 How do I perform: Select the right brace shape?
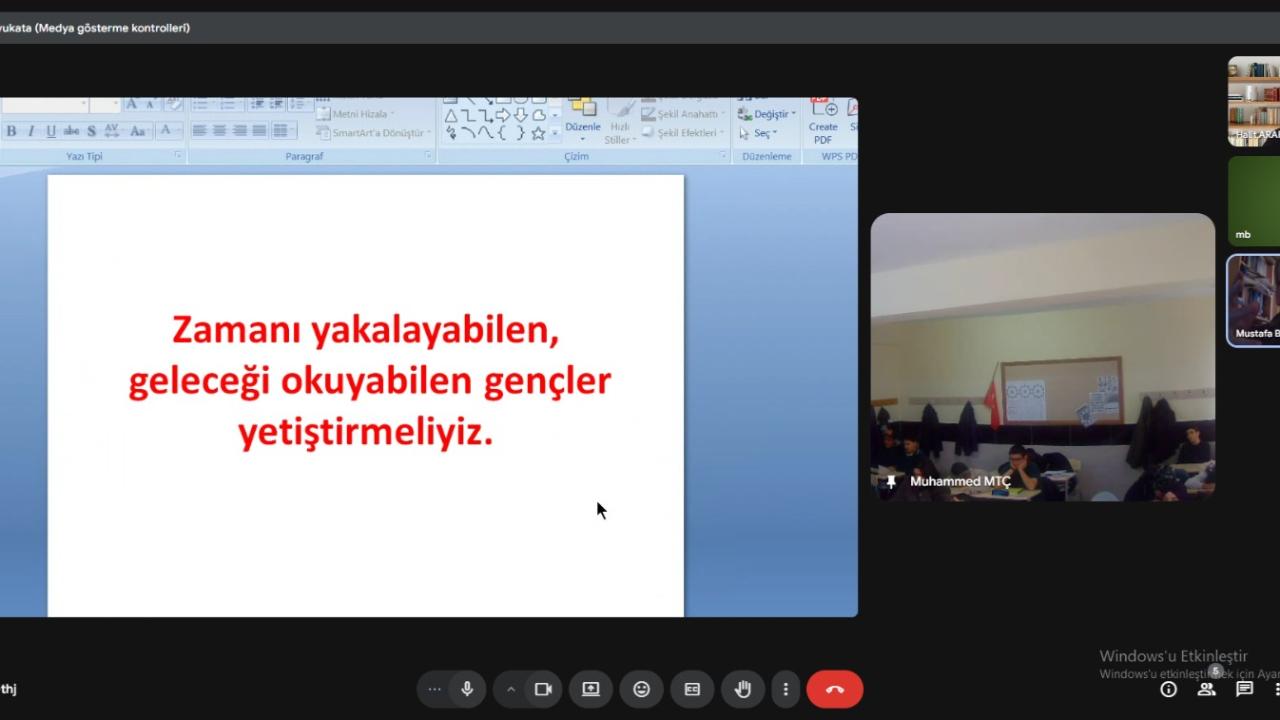[520, 133]
